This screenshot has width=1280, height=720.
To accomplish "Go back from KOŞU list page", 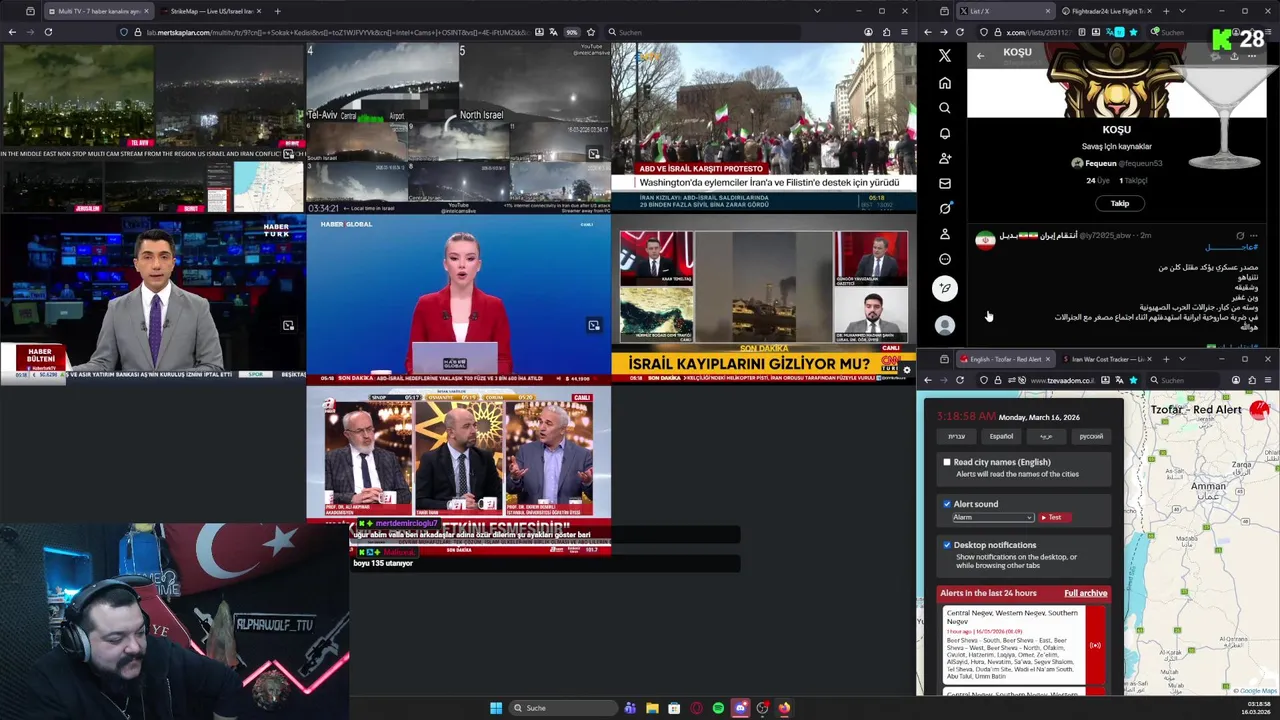I will pos(980,55).
